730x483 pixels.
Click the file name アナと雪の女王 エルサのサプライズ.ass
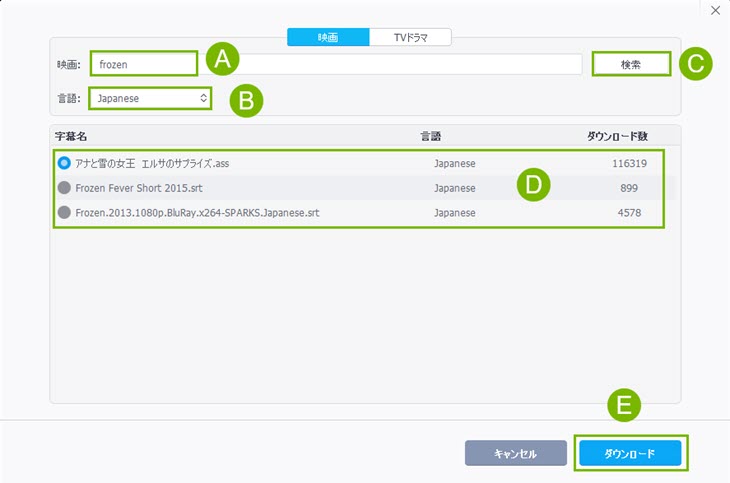pyautogui.click(x=153, y=162)
